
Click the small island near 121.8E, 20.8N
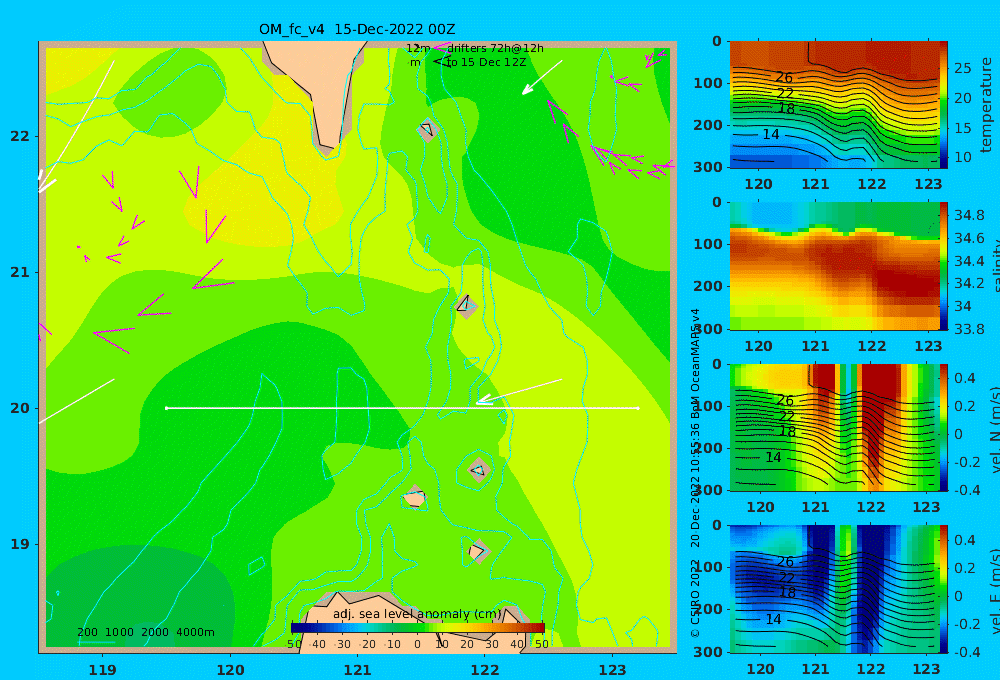pos(467,306)
